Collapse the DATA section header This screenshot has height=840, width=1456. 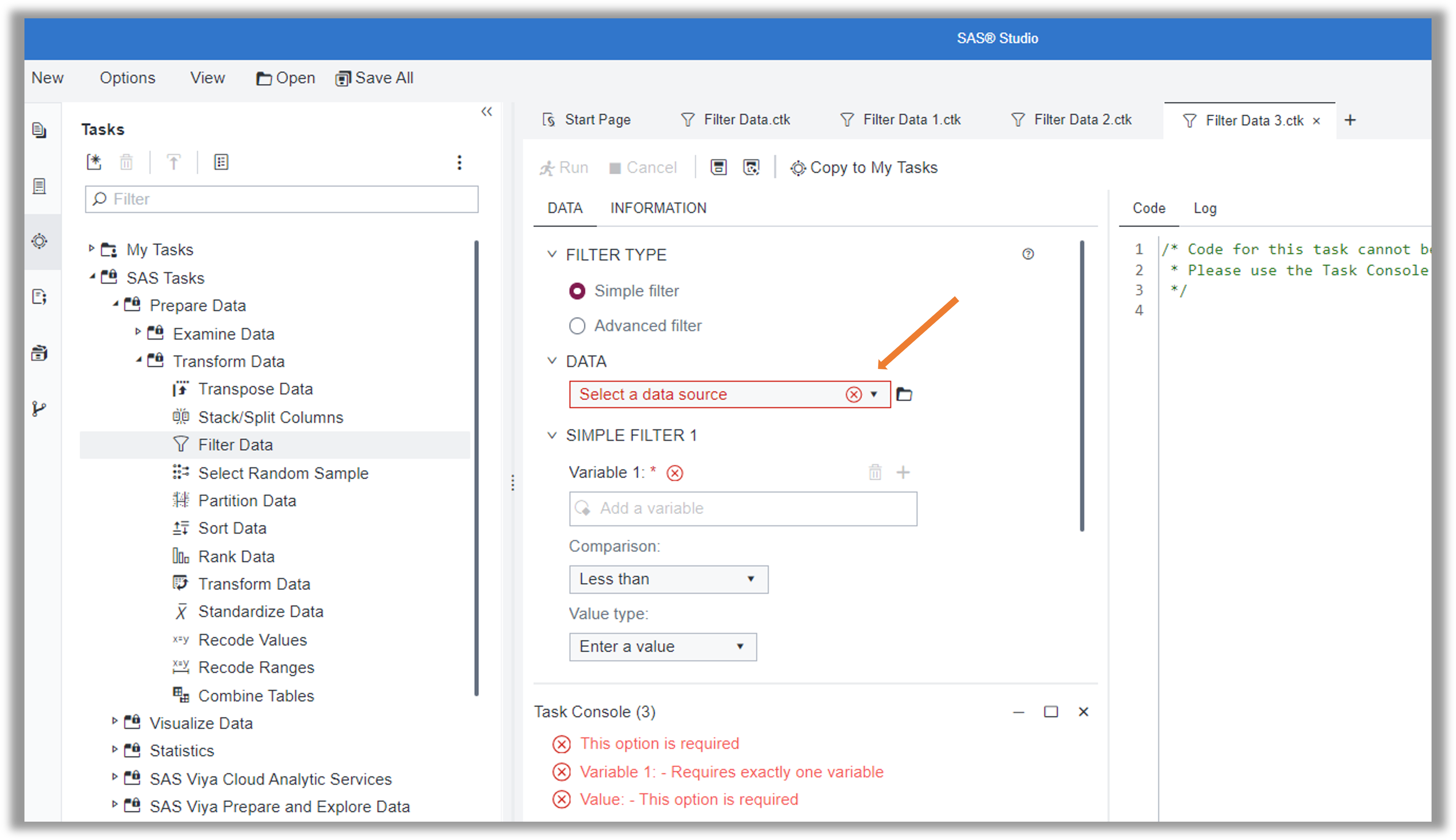(552, 361)
